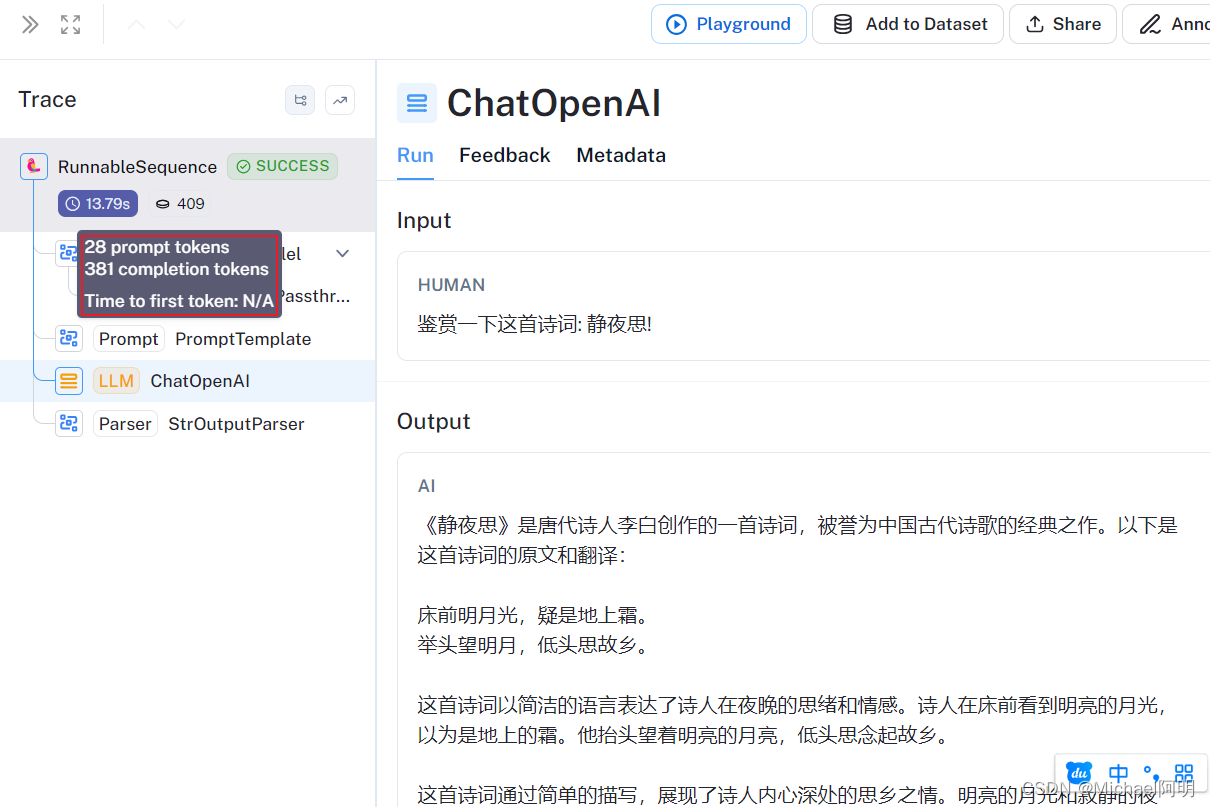Click Add to Dataset button
The height and width of the screenshot is (807, 1210).
coord(908,24)
